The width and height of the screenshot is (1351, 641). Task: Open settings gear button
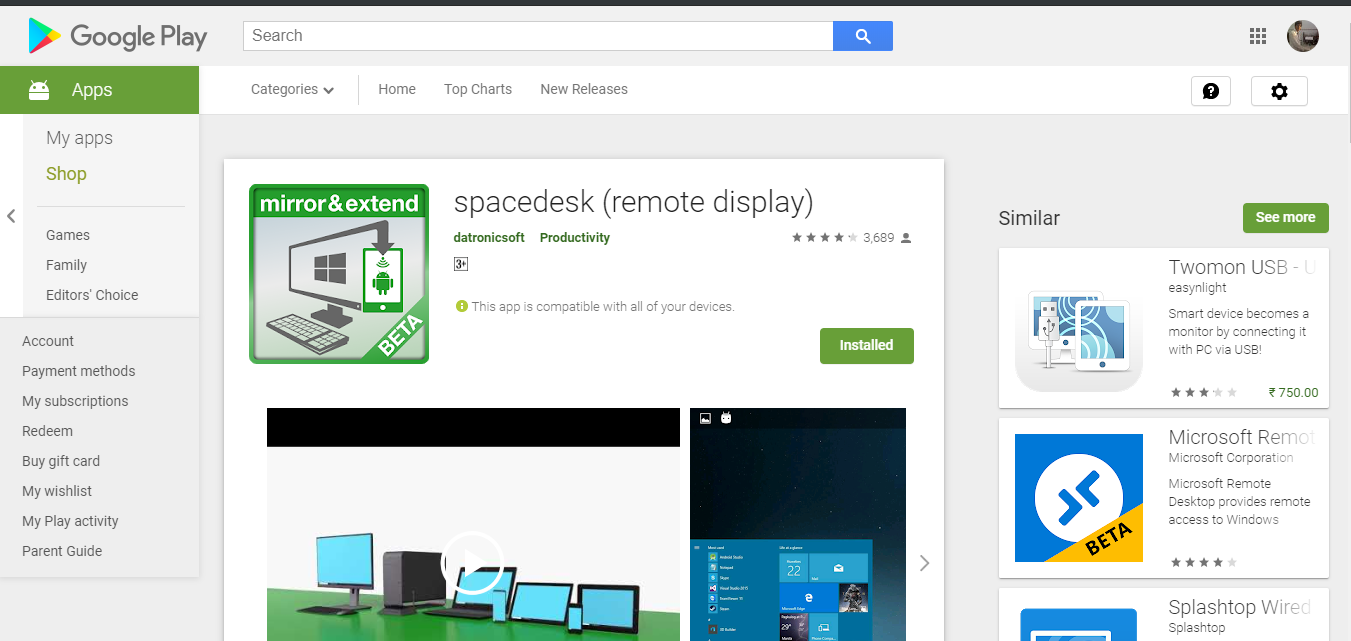point(1279,91)
